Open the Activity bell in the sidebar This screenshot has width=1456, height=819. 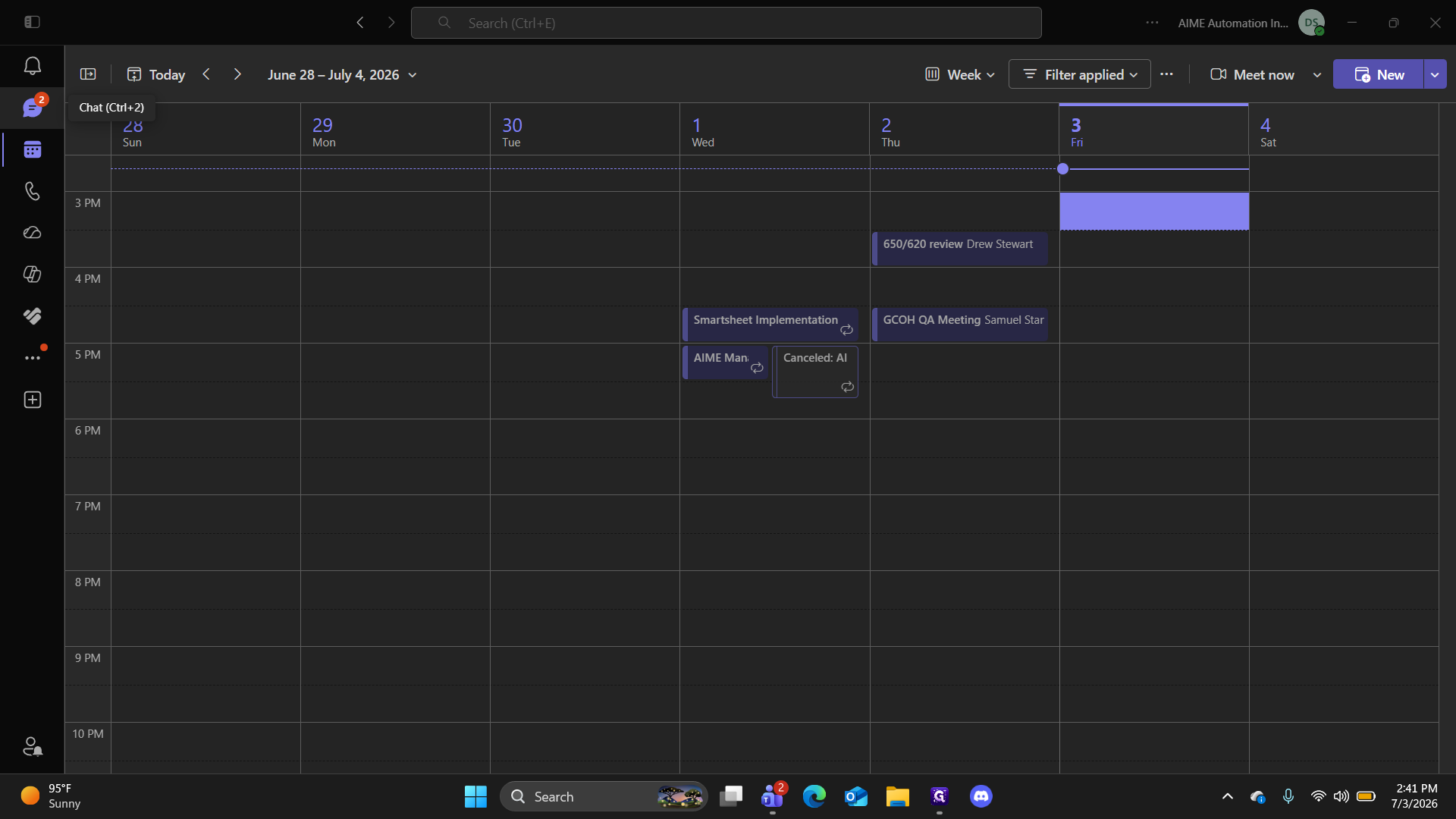point(32,66)
